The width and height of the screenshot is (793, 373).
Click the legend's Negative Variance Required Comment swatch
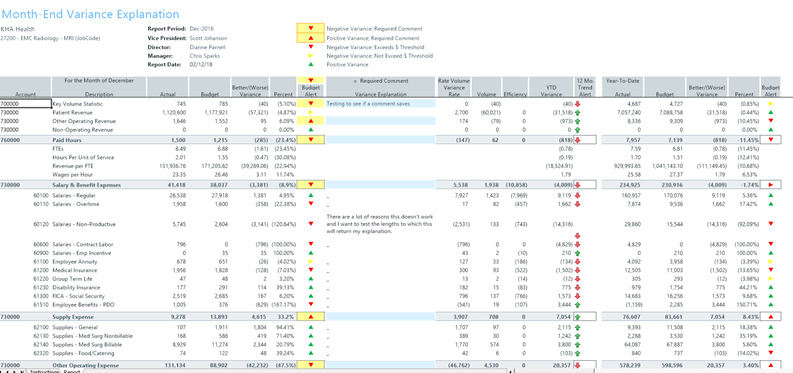(311, 28)
